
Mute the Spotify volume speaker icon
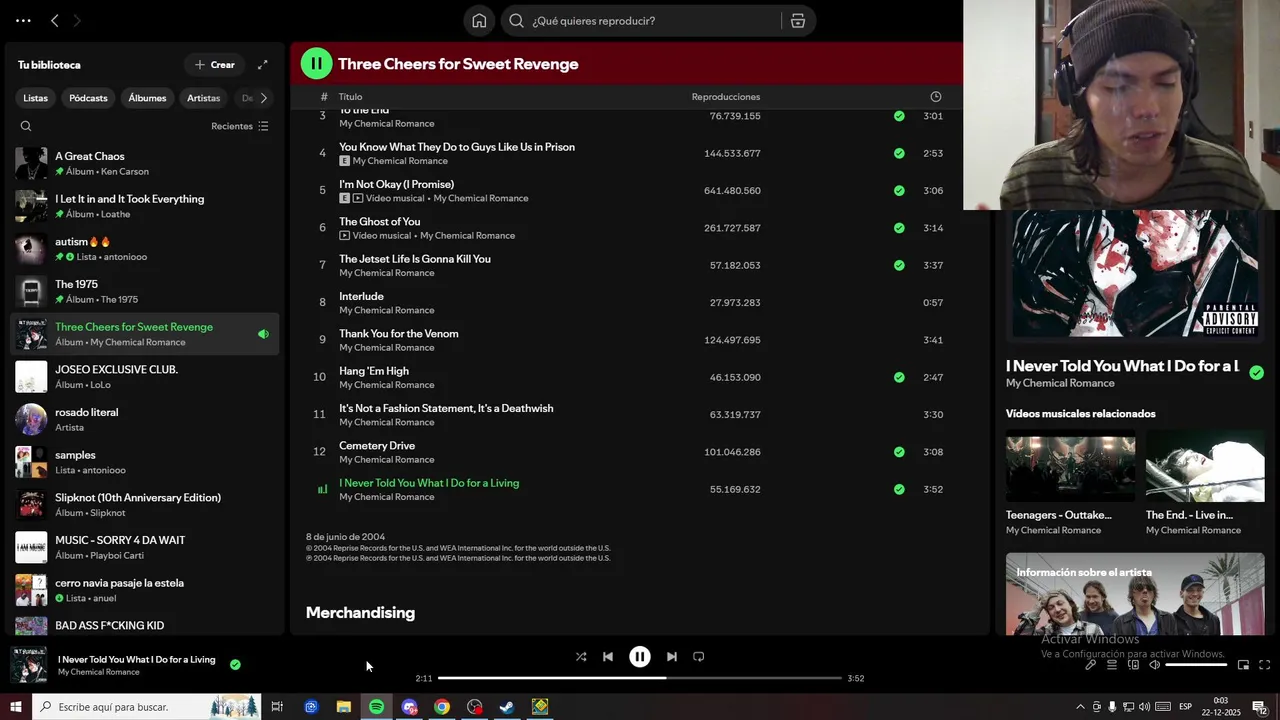pos(1154,665)
